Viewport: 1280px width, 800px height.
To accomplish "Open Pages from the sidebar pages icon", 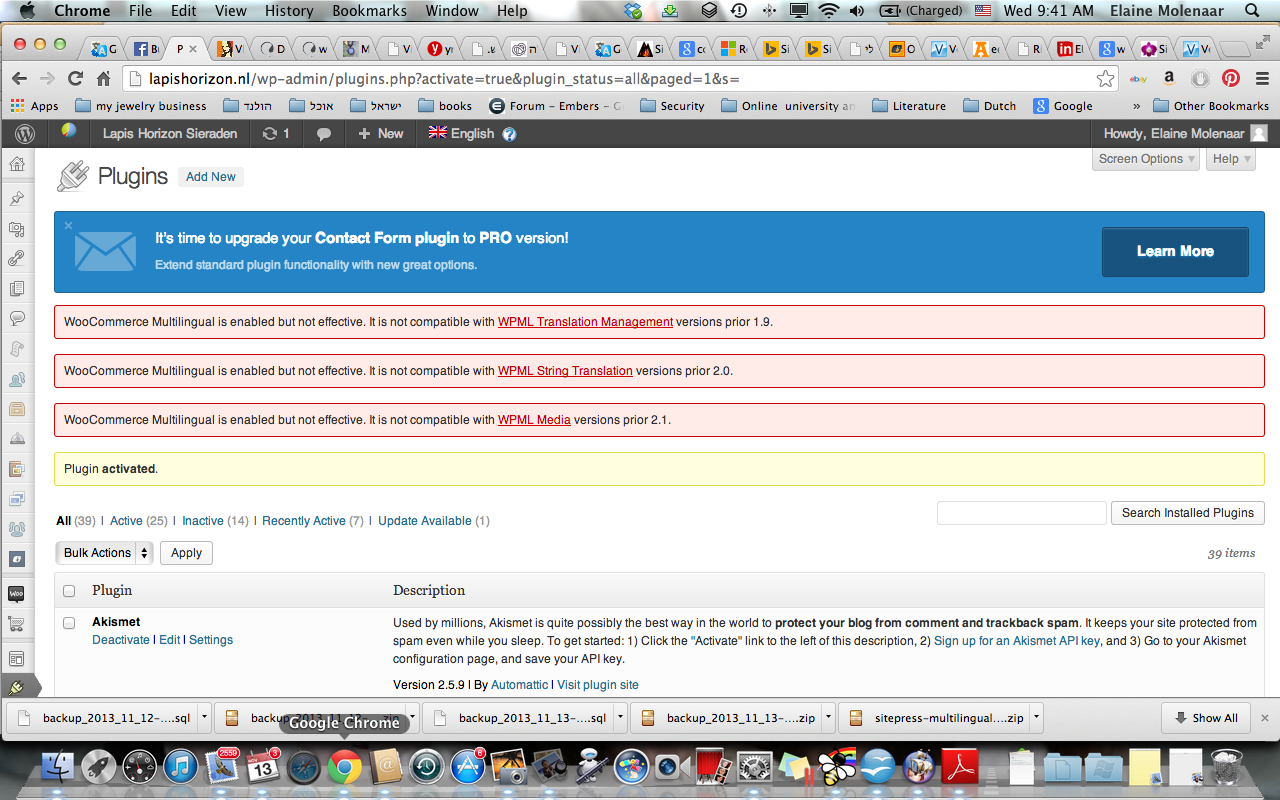I will click(17, 288).
